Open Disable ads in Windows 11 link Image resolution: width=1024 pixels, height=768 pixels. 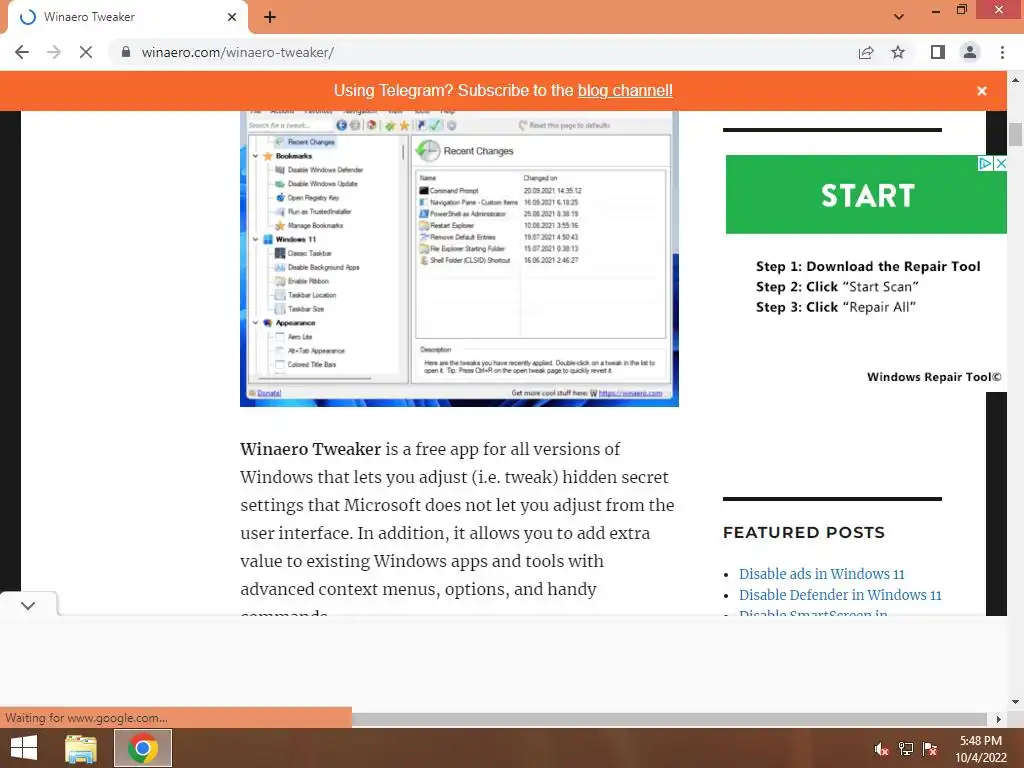(822, 574)
